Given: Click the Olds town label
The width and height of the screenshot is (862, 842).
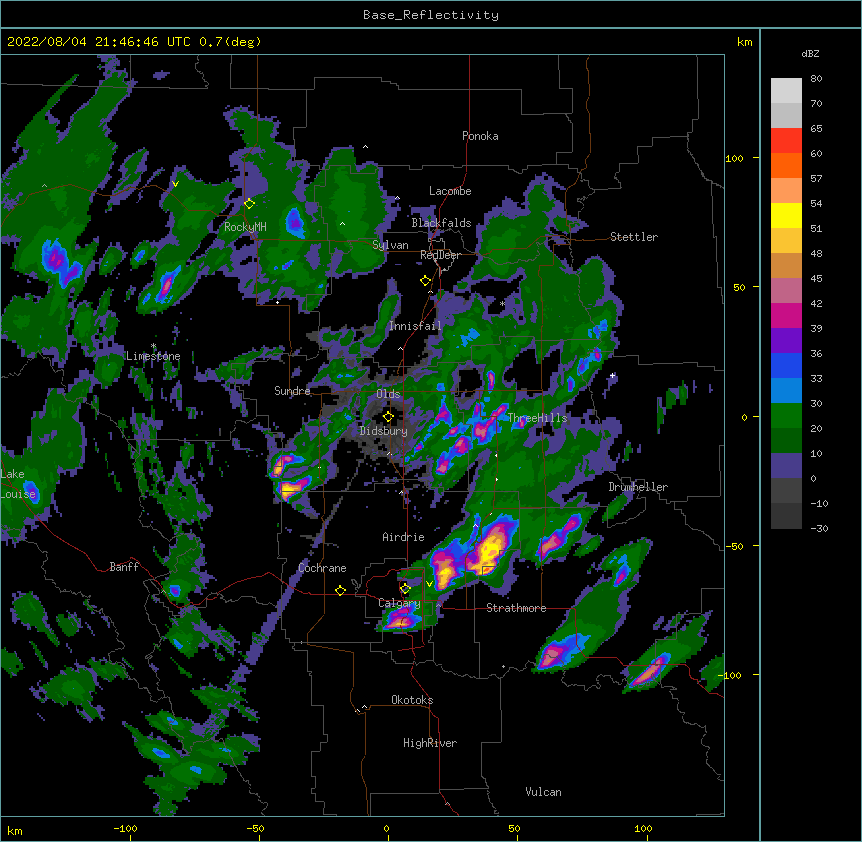Looking at the screenshot, I should (388, 394).
